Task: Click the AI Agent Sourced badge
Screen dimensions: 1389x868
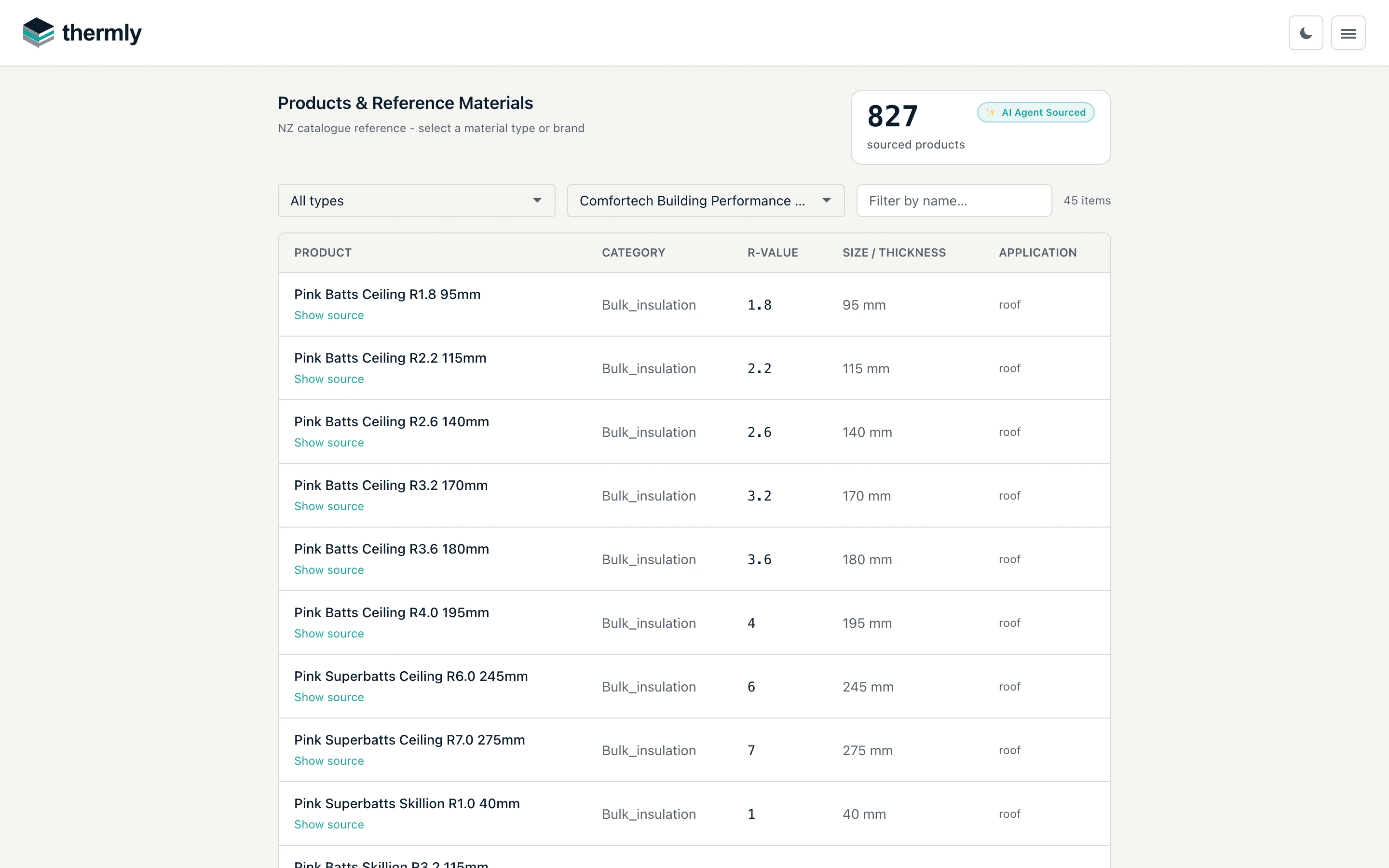Action: pyautogui.click(x=1035, y=112)
